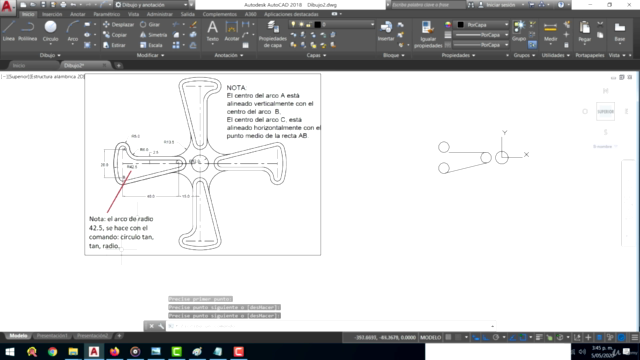
Task: Select the Línea drawing tool
Action: pyautogui.click(x=9, y=31)
